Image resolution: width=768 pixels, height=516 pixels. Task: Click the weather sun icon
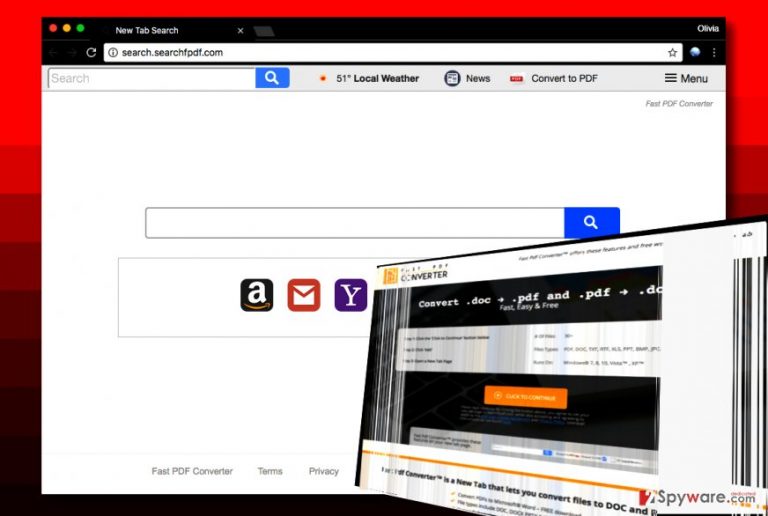click(x=323, y=78)
